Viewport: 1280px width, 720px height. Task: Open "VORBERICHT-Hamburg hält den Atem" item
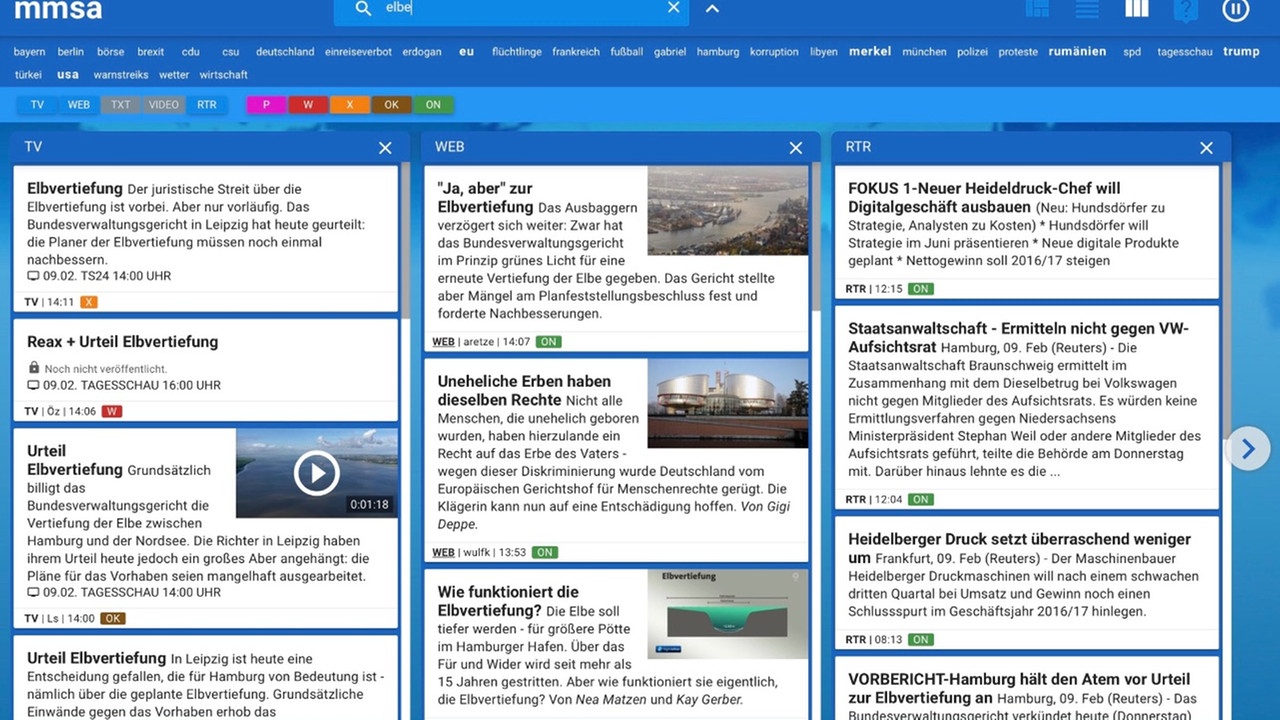coord(1027,688)
